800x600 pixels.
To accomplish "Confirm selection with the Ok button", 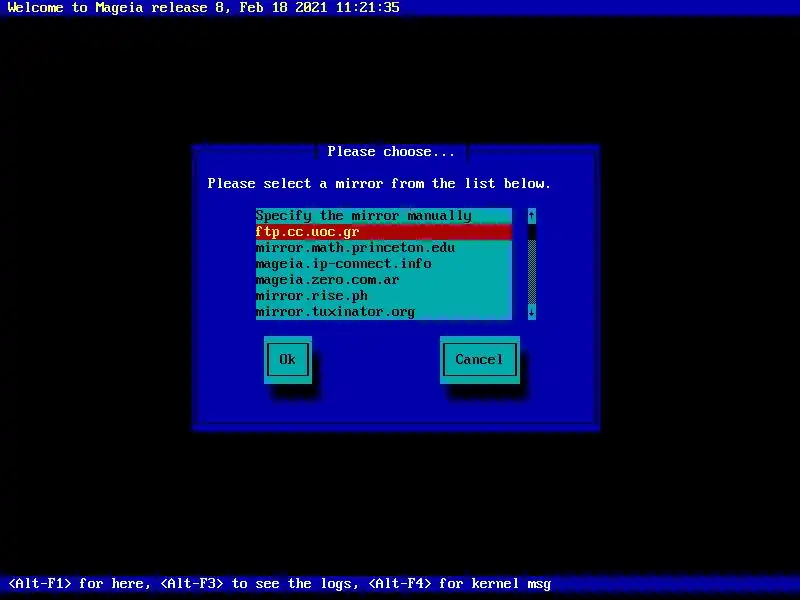I will [288, 360].
